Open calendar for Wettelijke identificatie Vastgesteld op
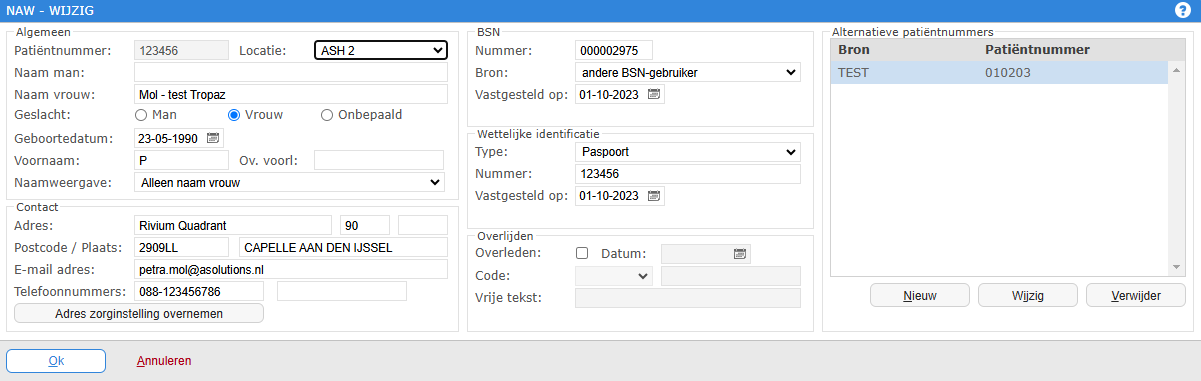The height and width of the screenshot is (381, 1201). [x=654, y=195]
